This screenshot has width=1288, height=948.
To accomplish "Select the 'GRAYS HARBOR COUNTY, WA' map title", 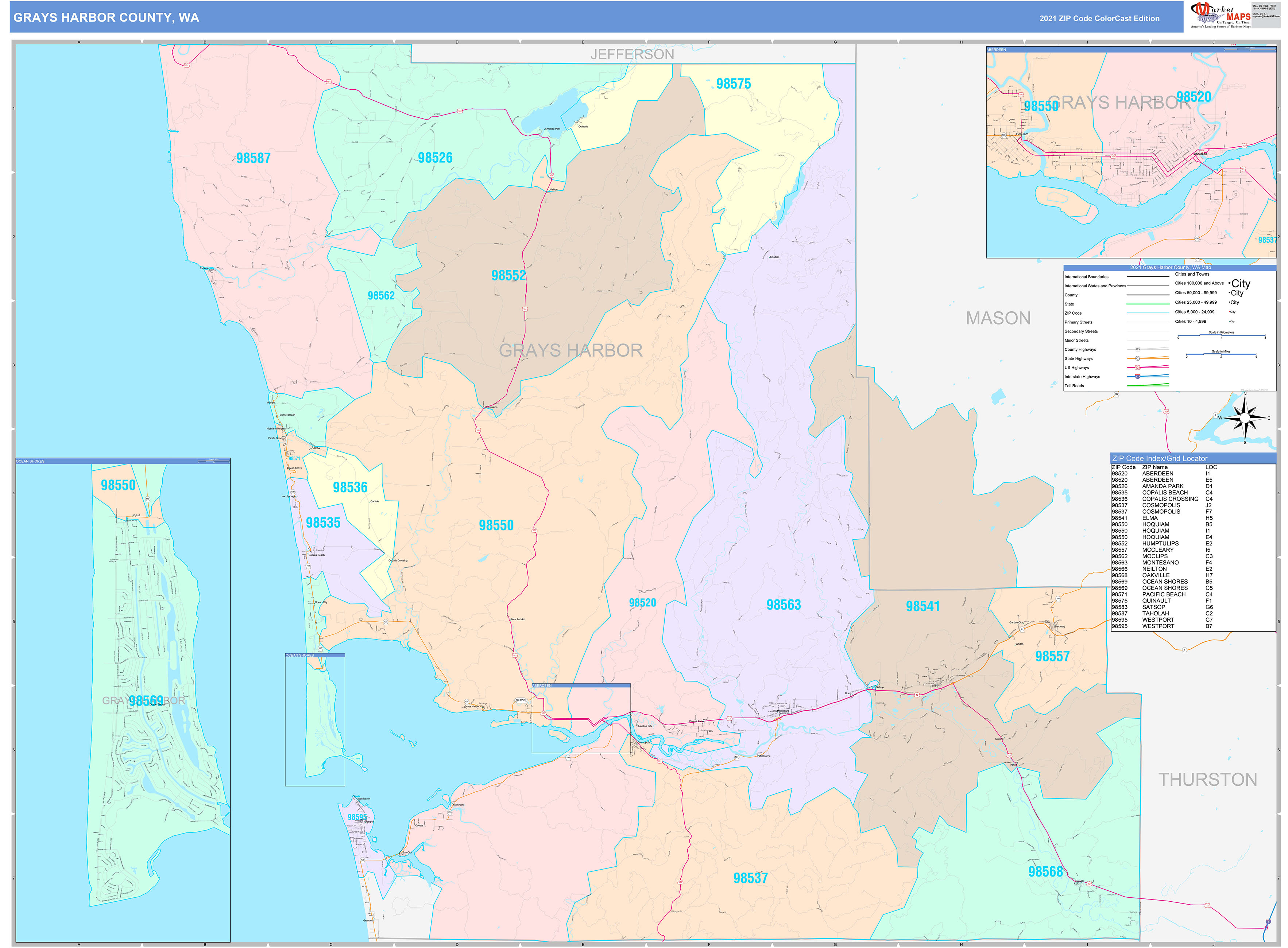I will (106, 18).
